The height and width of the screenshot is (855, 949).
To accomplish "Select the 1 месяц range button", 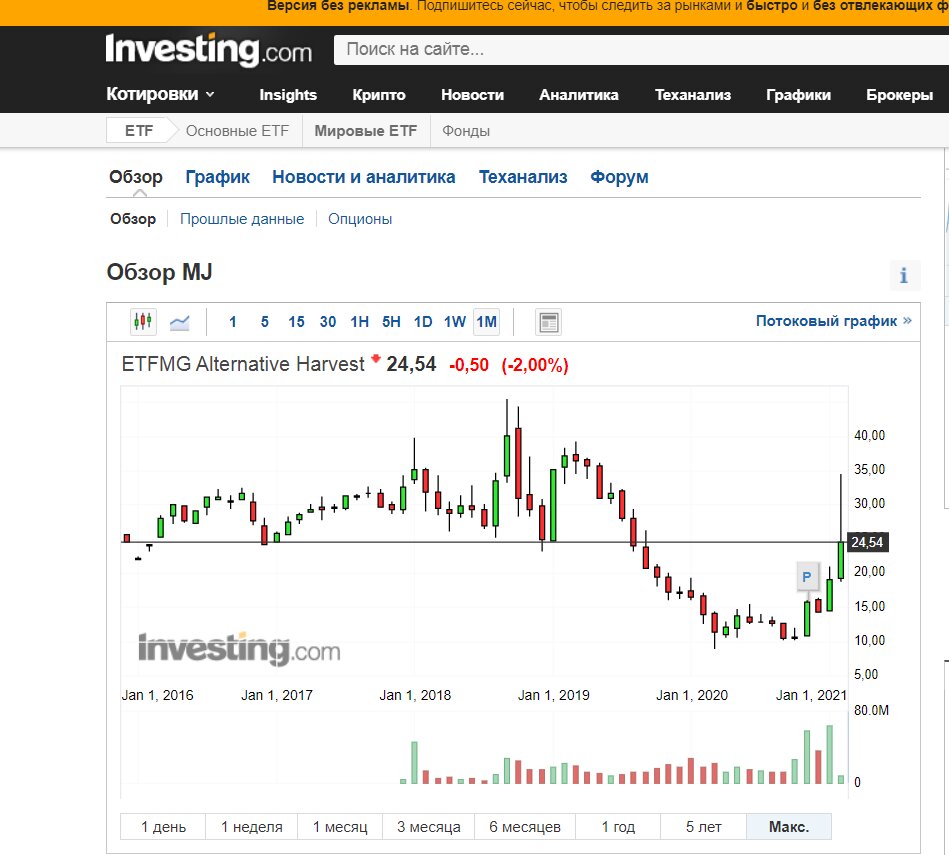I will click(x=340, y=827).
